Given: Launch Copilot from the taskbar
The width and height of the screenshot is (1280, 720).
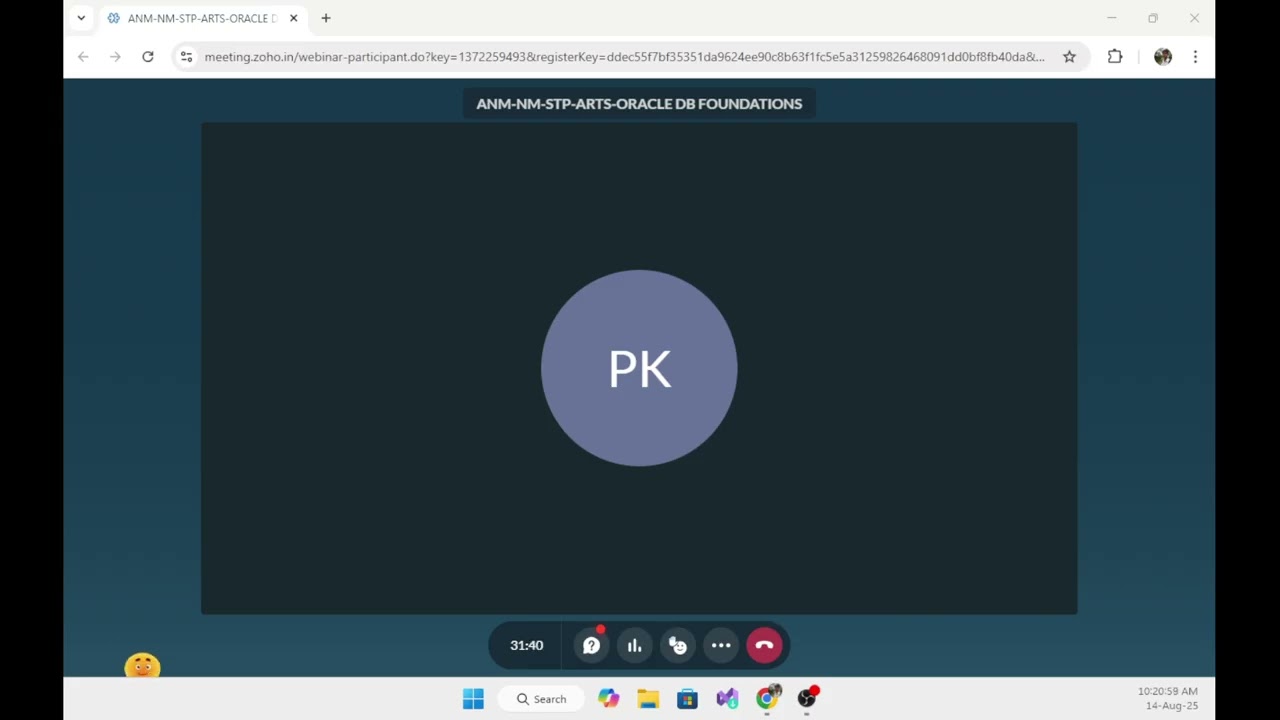Looking at the screenshot, I should tap(608, 699).
